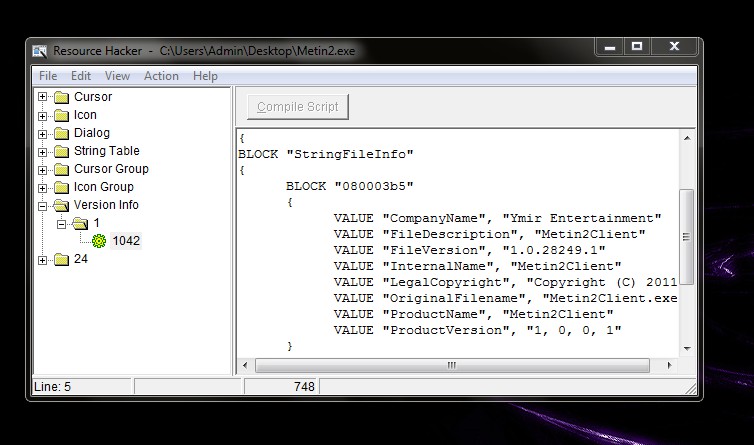Click the open Version Info folder icon
This screenshot has height=445, width=754.
62,205
